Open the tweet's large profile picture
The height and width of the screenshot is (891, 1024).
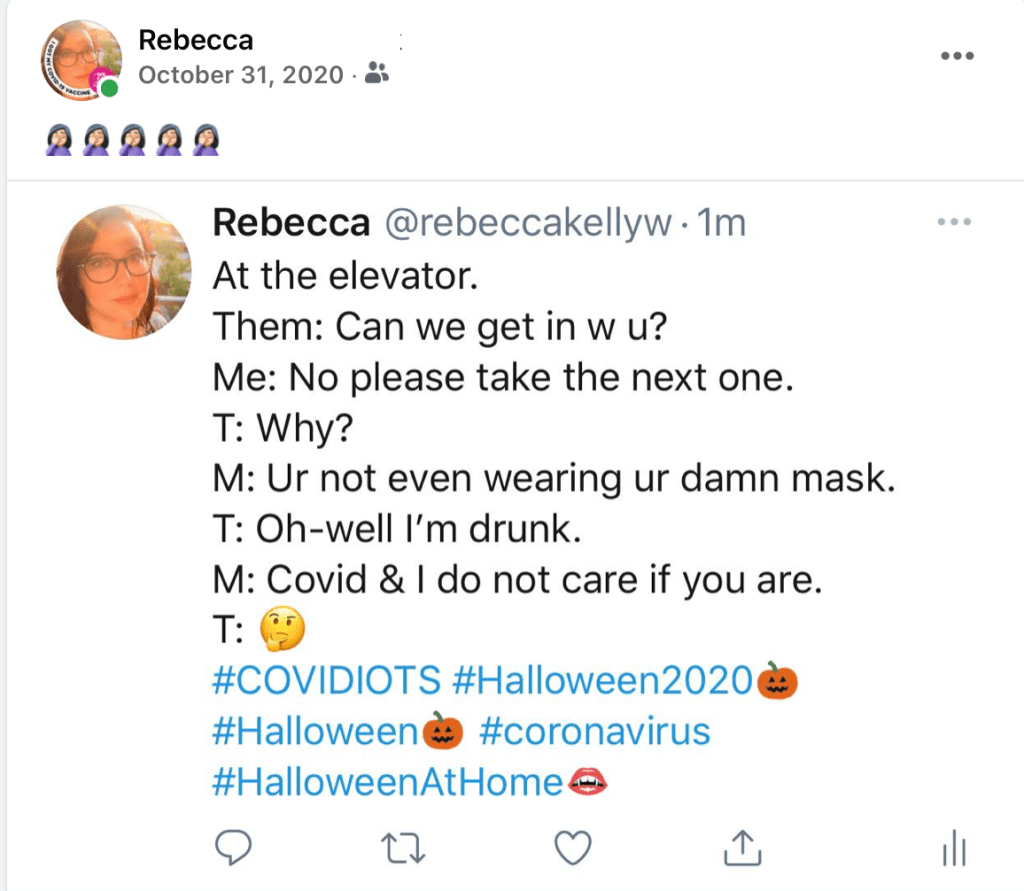pyautogui.click(x=125, y=272)
